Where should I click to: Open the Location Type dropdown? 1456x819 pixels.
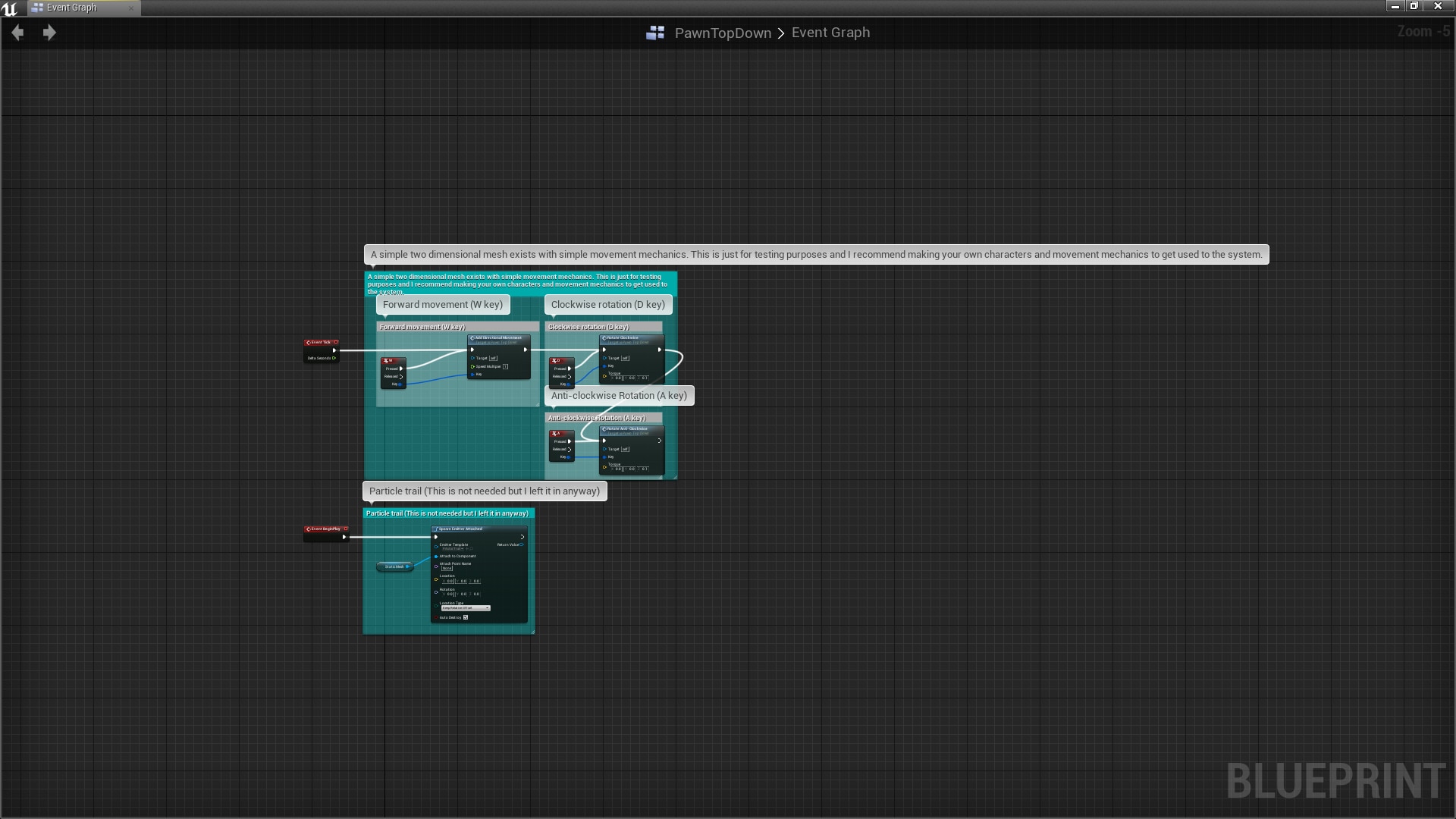tap(466, 607)
